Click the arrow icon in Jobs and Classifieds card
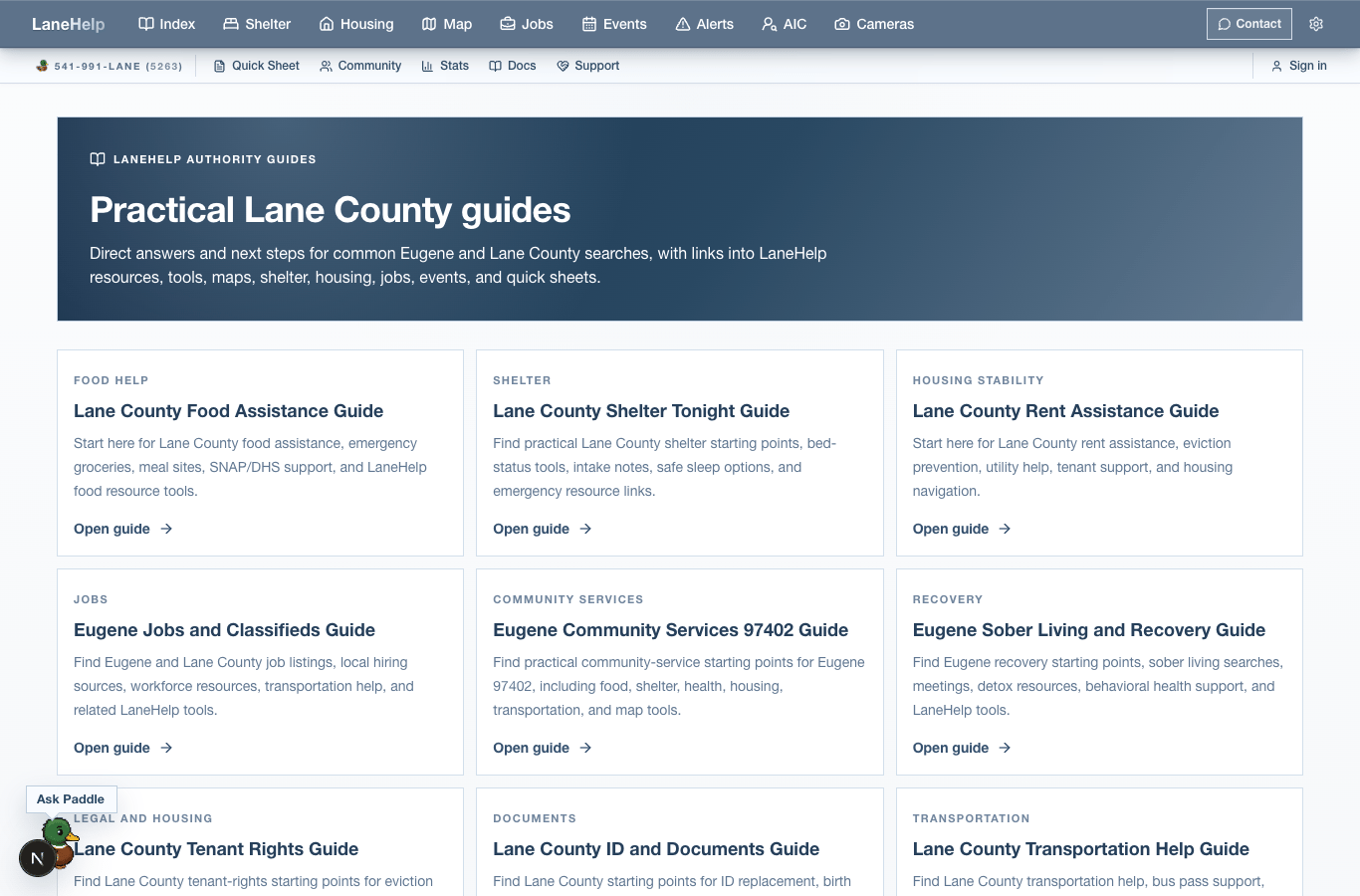1360x896 pixels. [166, 748]
